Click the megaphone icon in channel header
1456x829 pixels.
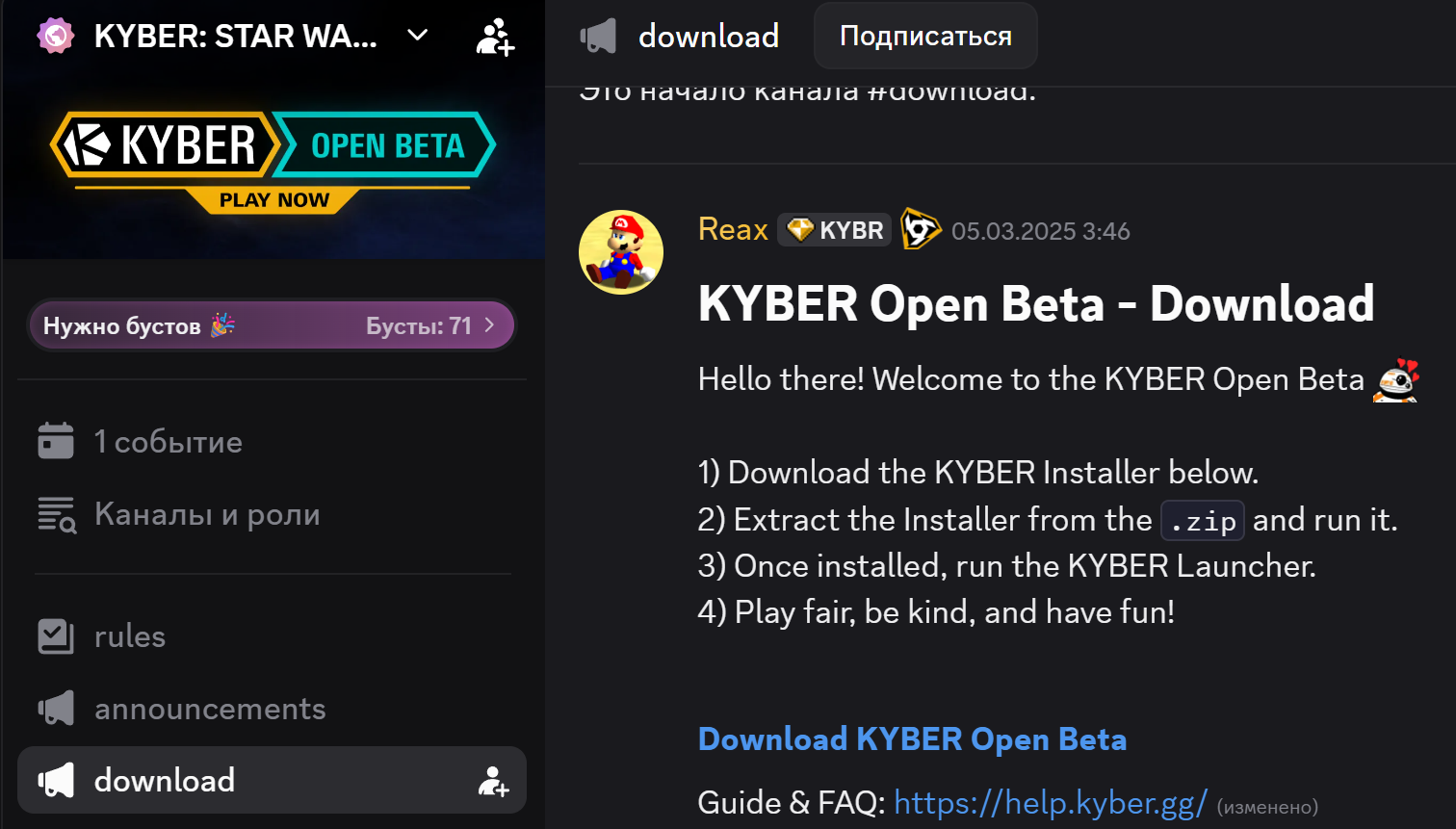[x=598, y=37]
